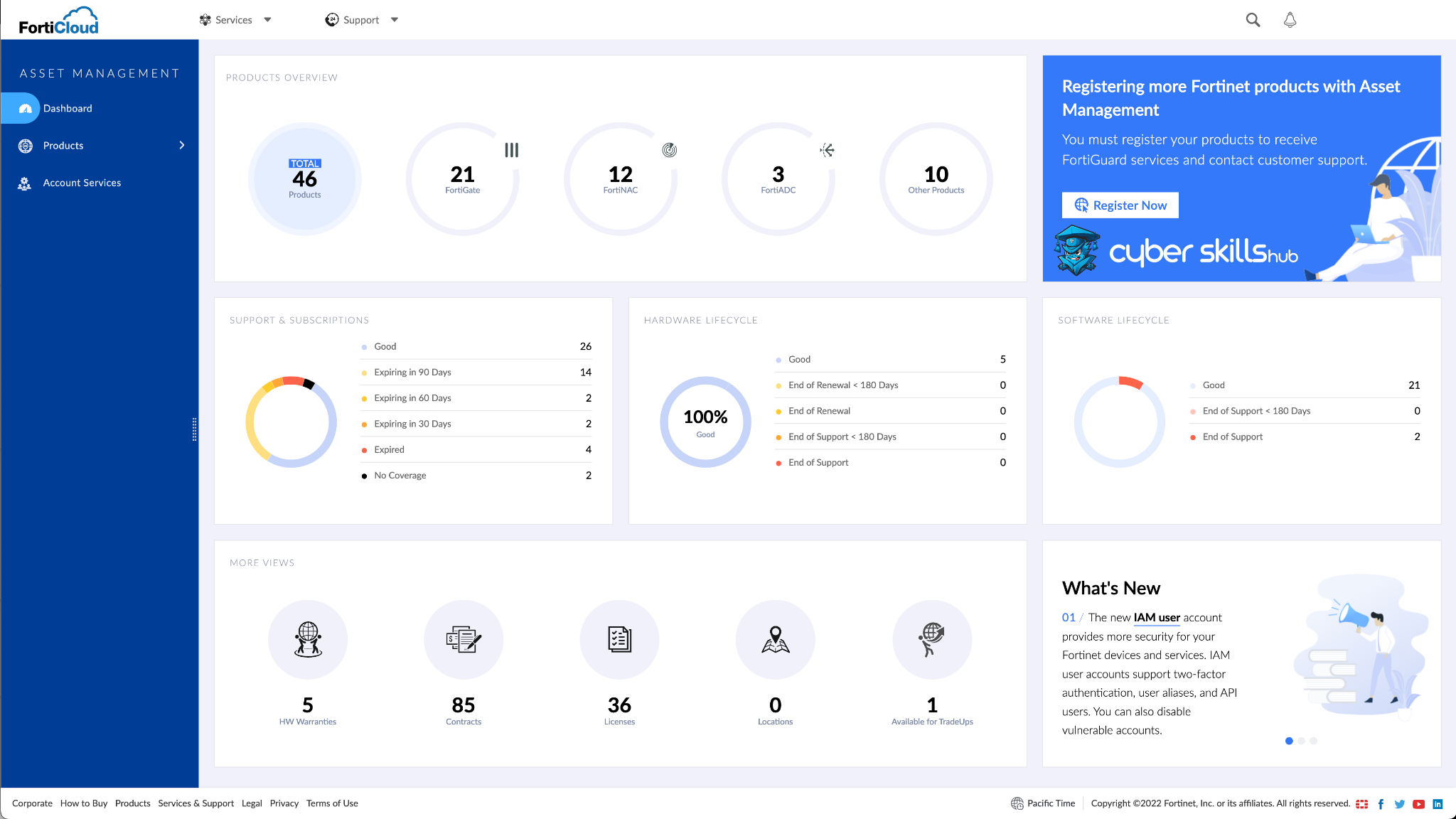
Task: Open the Dashboard from the sidebar
Action: click(x=68, y=108)
